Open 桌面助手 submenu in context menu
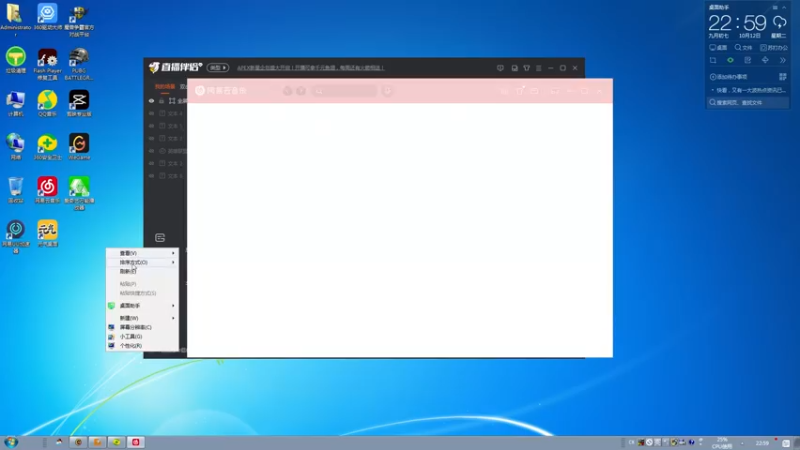Viewport: 800px width, 450px height. pos(142,306)
